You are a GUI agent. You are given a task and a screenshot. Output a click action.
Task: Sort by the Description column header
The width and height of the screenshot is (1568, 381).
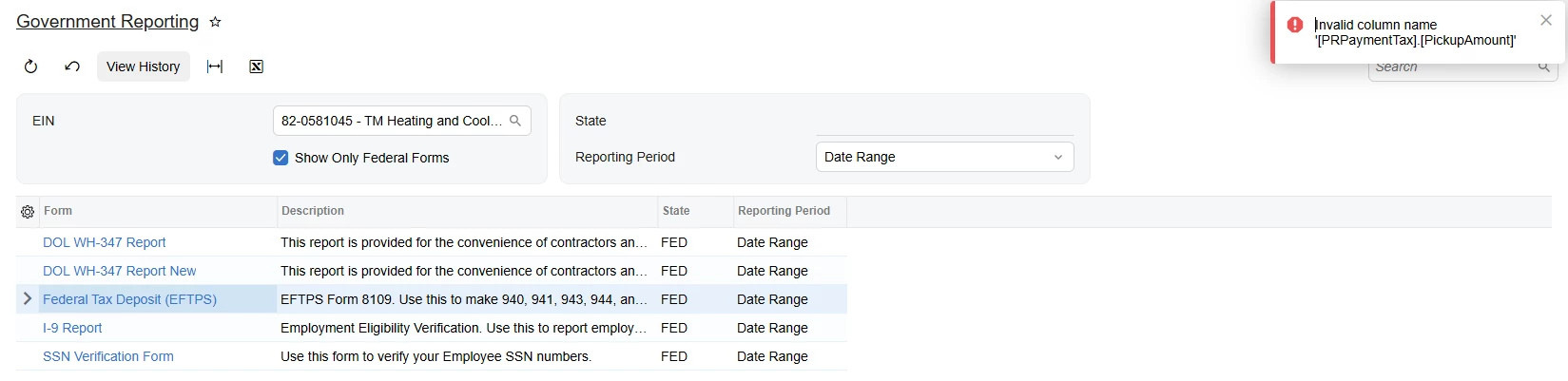pos(467,211)
